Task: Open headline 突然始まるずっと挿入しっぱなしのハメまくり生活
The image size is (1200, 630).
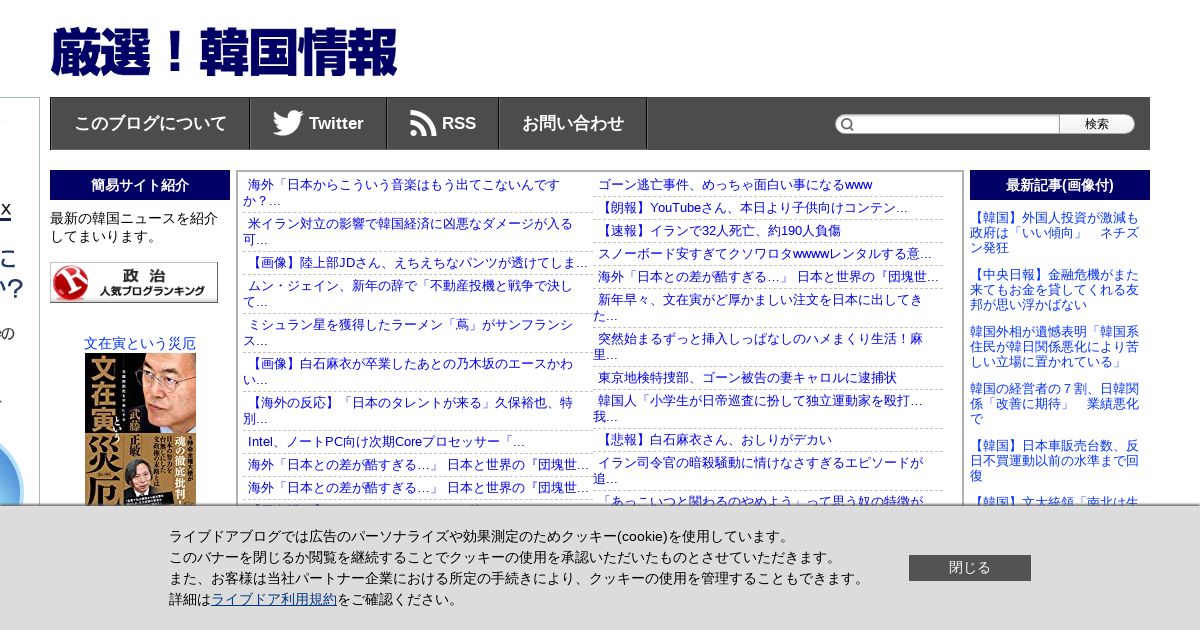Action: 760,347
